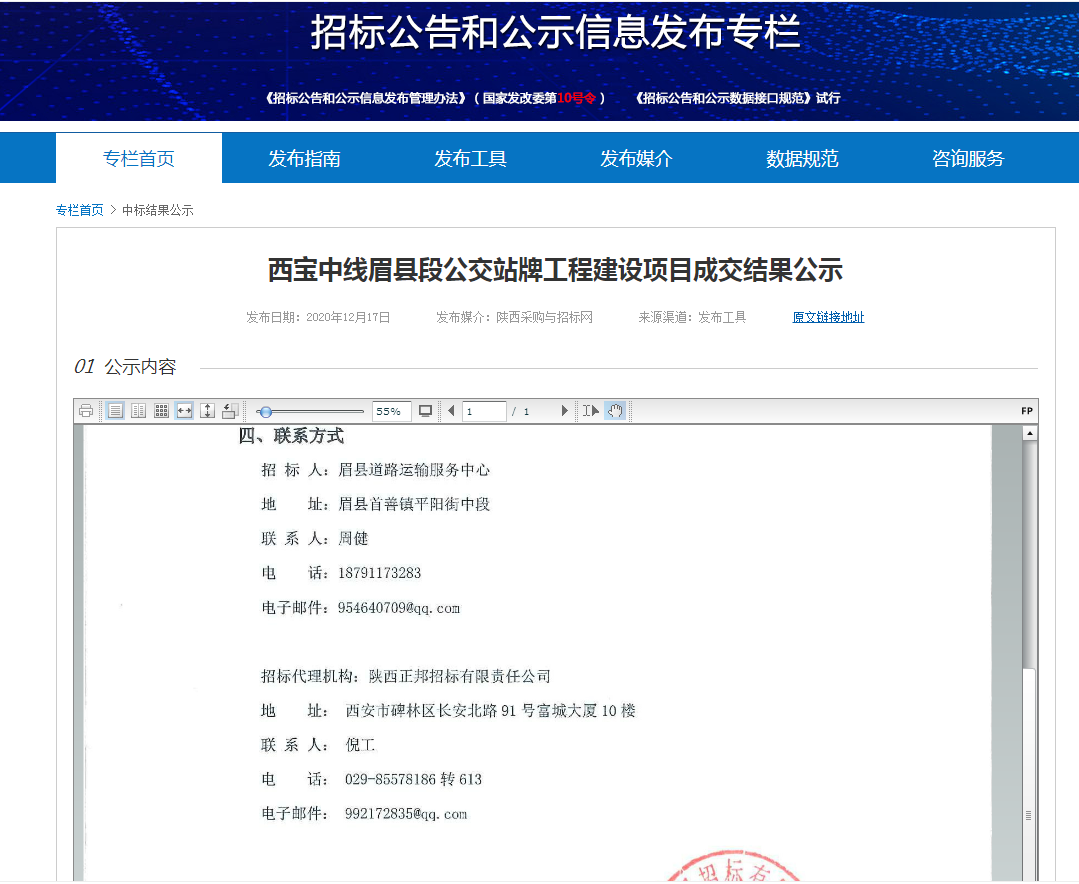Click the 专栏首页 breadcrumb link

pos(80,210)
